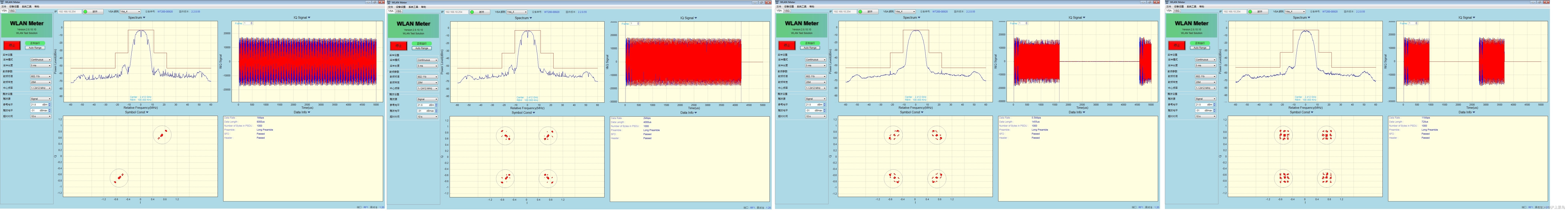The width and height of the screenshot is (1568, 211).
Task: Open 802.11b standard dropdown in 1Mbps window
Action: tap(41, 76)
